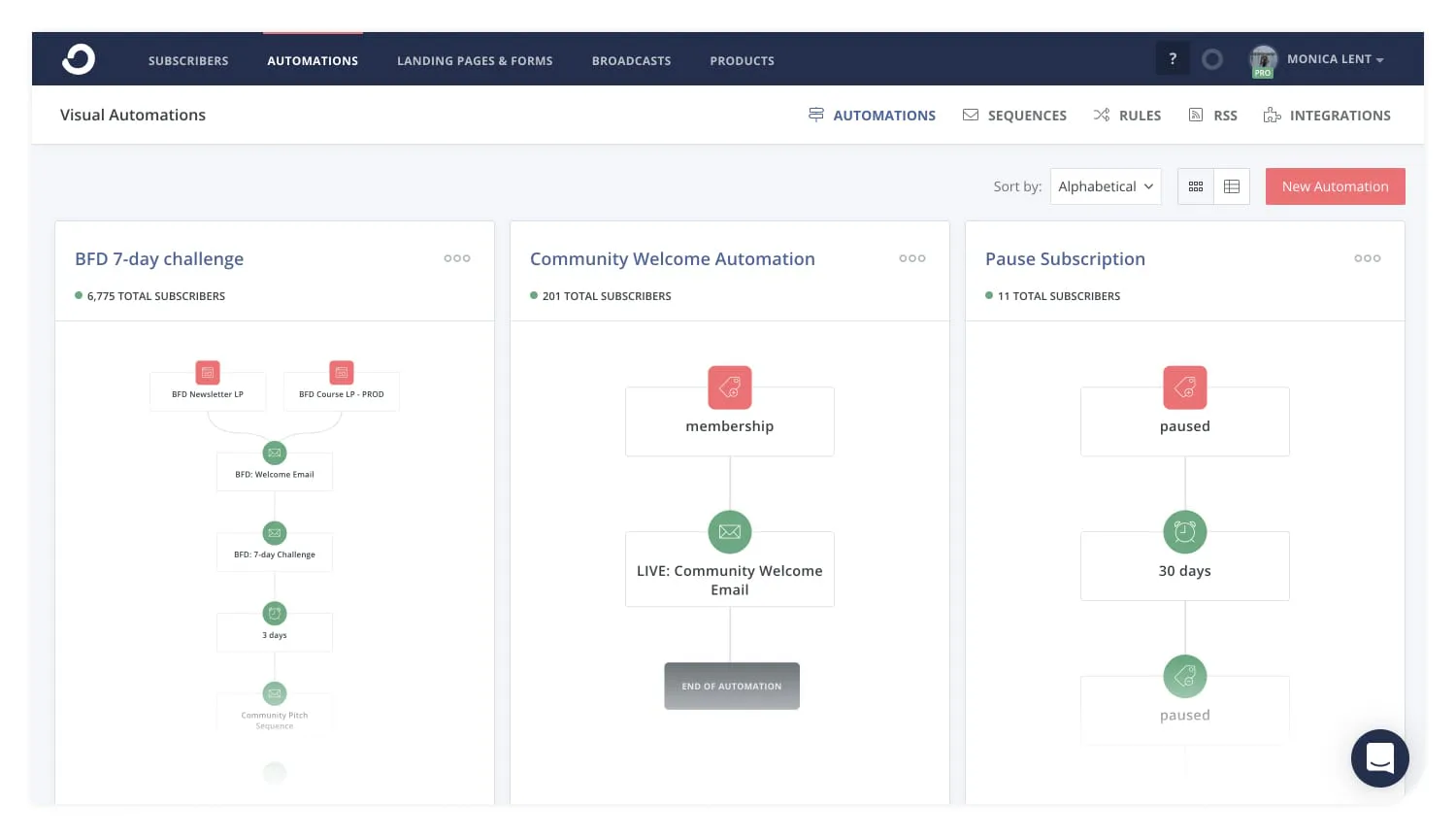Select the LIVE: Community Welcome Email envelope icon
This screenshot has height=839, width=1456.
pyautogui.click(x=729, y=531)
